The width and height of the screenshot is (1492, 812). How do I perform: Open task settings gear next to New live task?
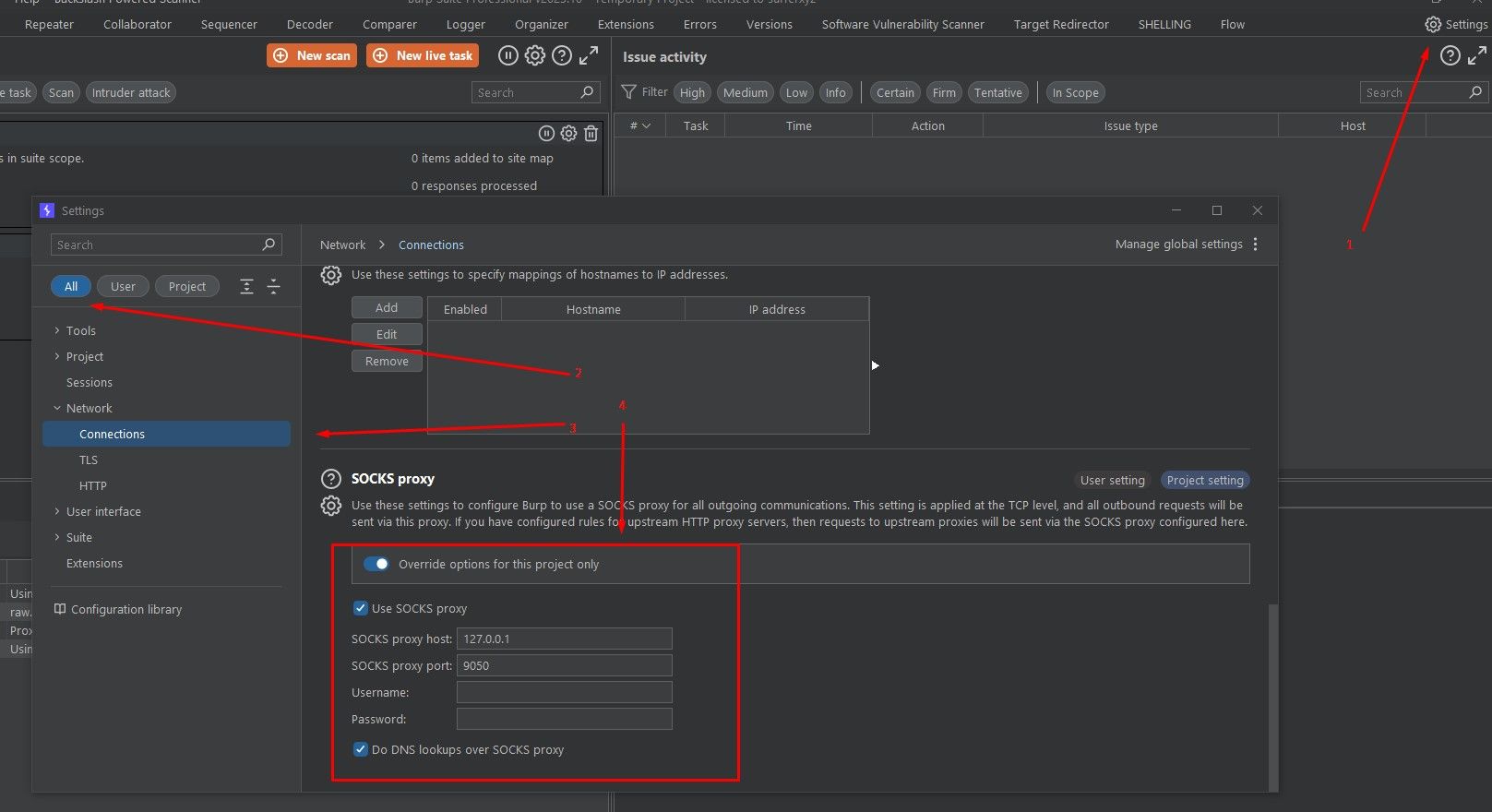click(x=535, y=56)
